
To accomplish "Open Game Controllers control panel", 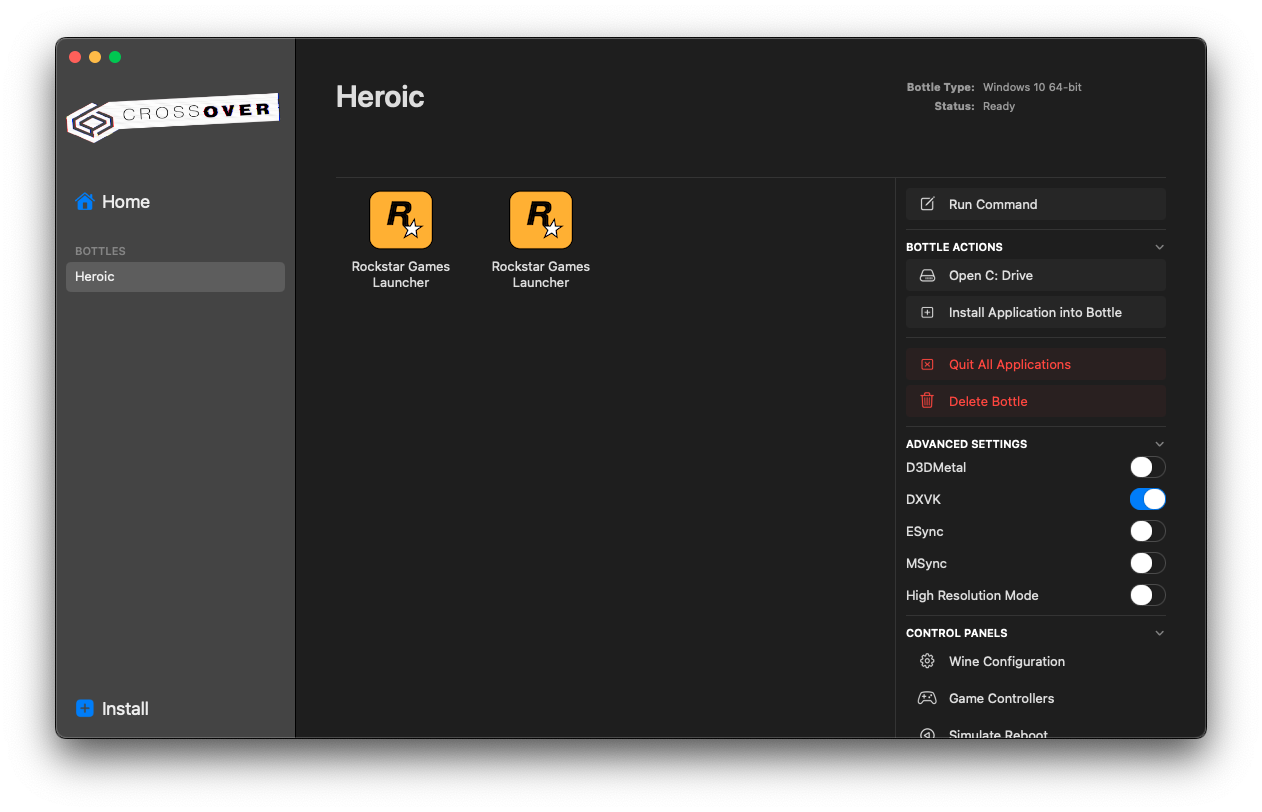I will [1036, 698].
